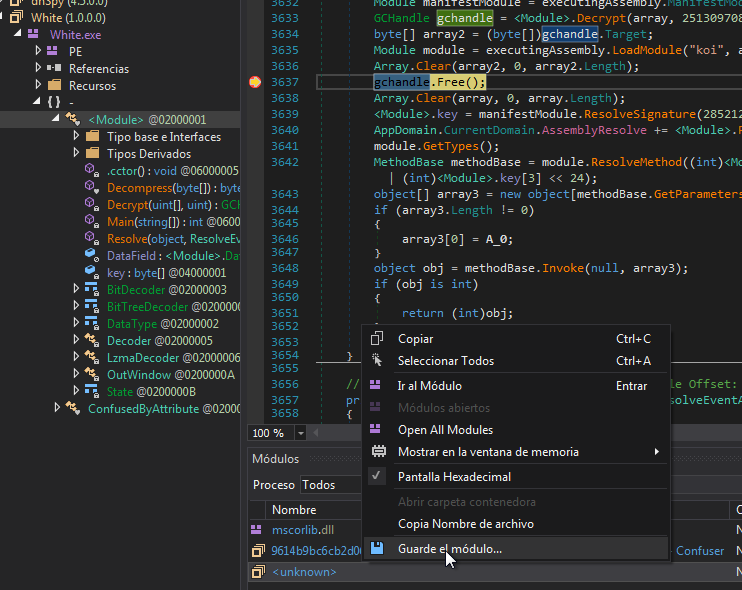This screenshot has height=590, width=742.
Task: Click the LoadModule call on line 3635
Action: click(x=646, y=50)
